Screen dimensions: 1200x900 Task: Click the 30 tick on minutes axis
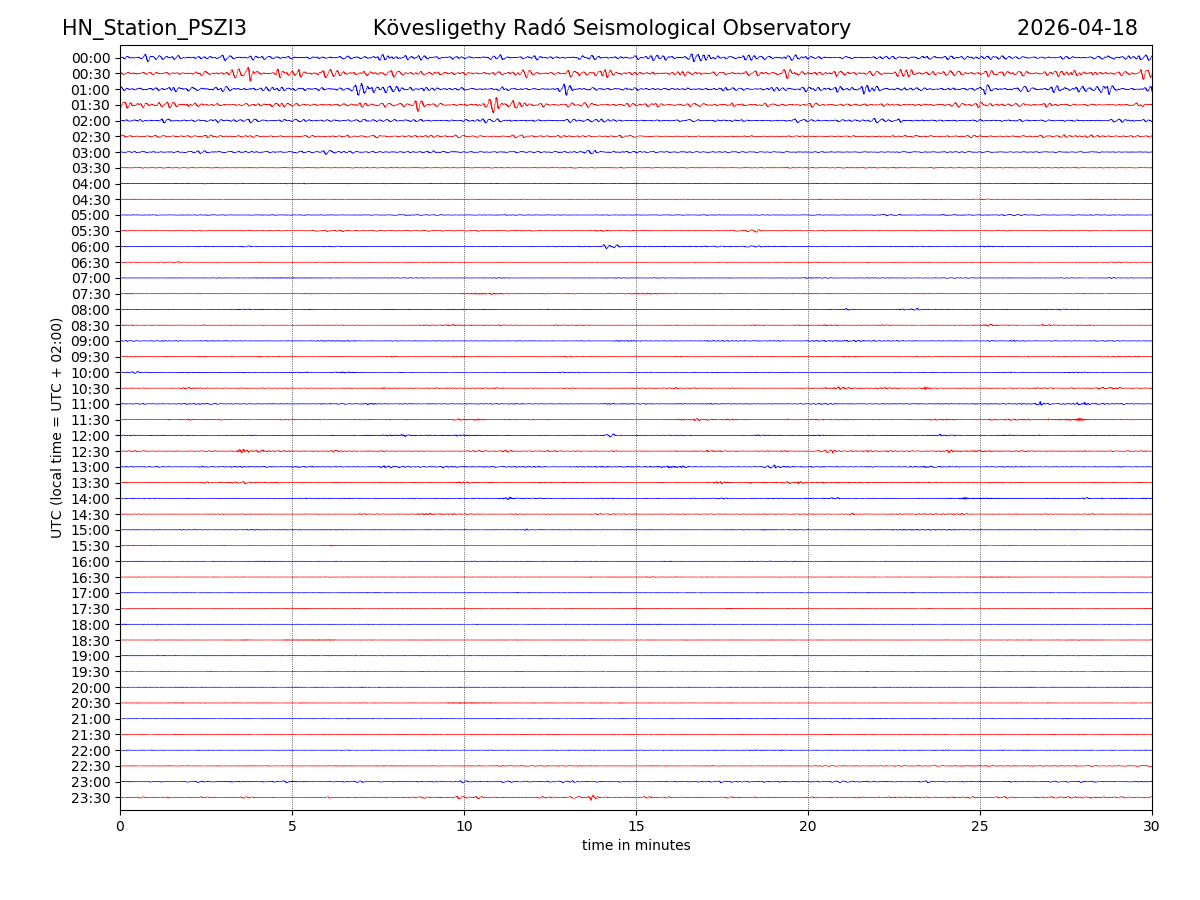coord(1152,826)
